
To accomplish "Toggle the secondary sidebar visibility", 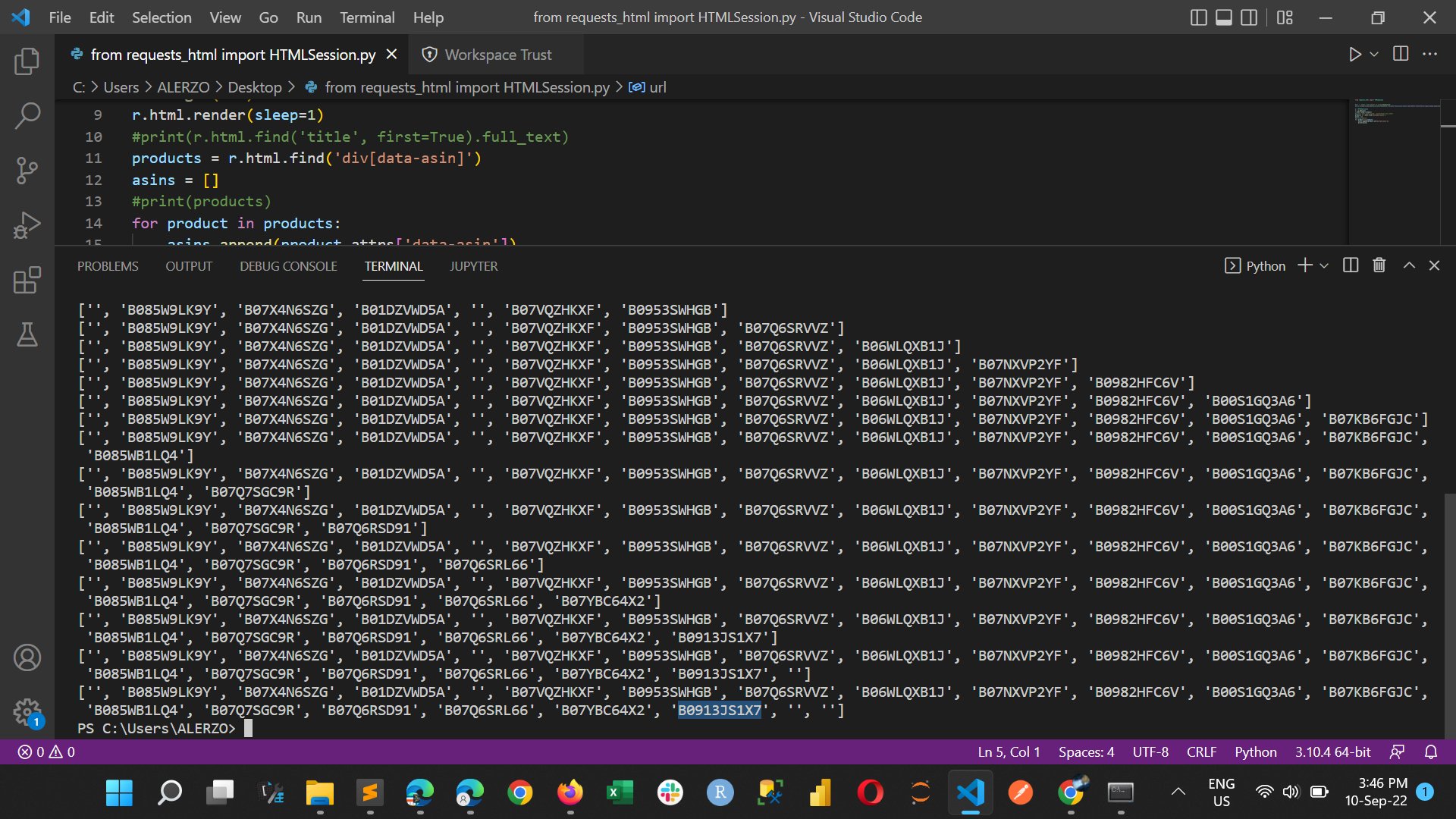I will pyautogui.click(x=1249, y=17).
